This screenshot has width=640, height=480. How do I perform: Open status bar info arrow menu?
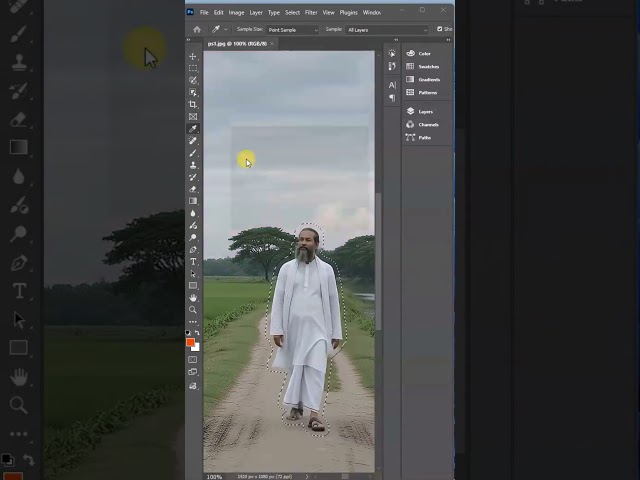(x=307, y=476)
